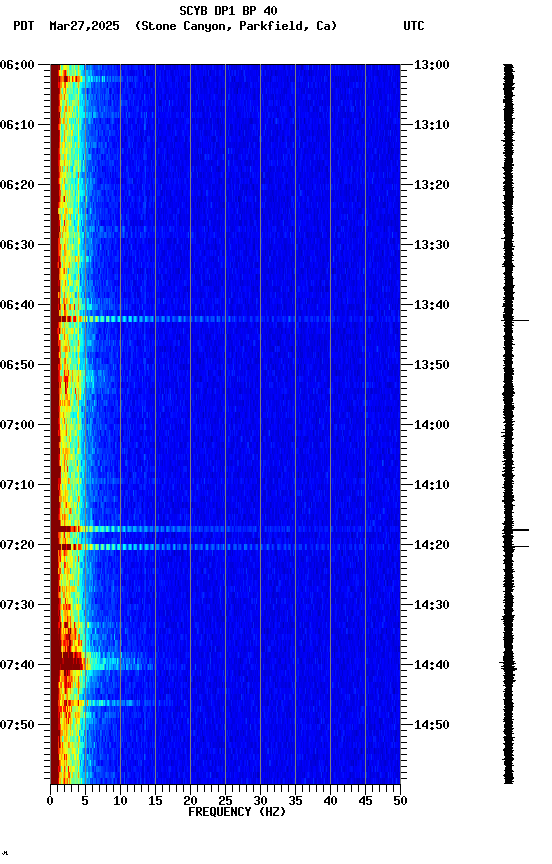The image size is (552, 864).
Task: Click the '50' frequency axis tick label
Action: (400, 801)
